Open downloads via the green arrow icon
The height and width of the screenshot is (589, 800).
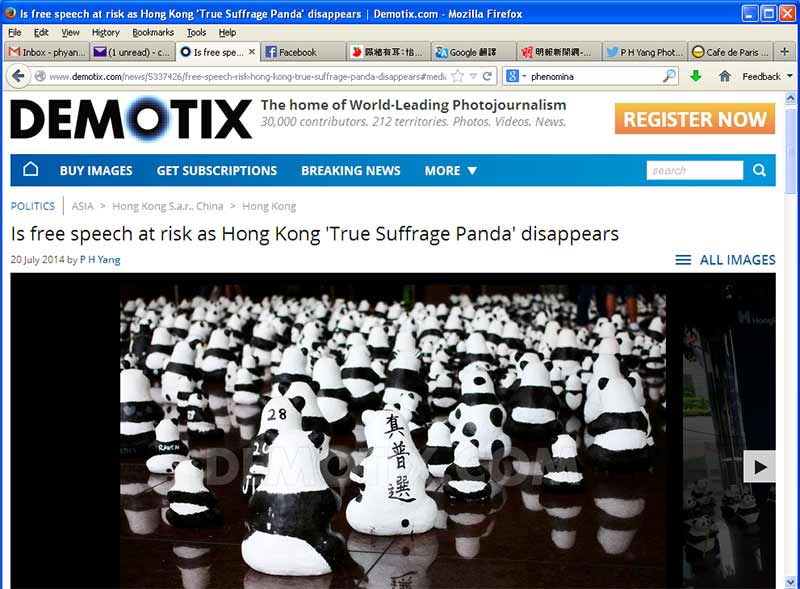(695, 77)
